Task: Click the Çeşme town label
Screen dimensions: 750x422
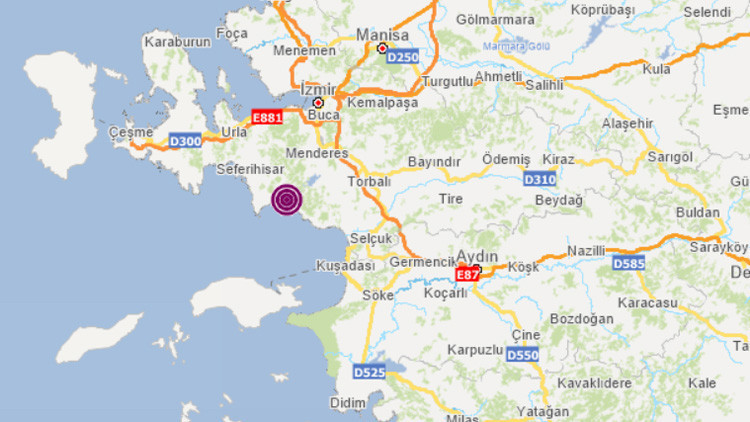Action: coord(131,132)
